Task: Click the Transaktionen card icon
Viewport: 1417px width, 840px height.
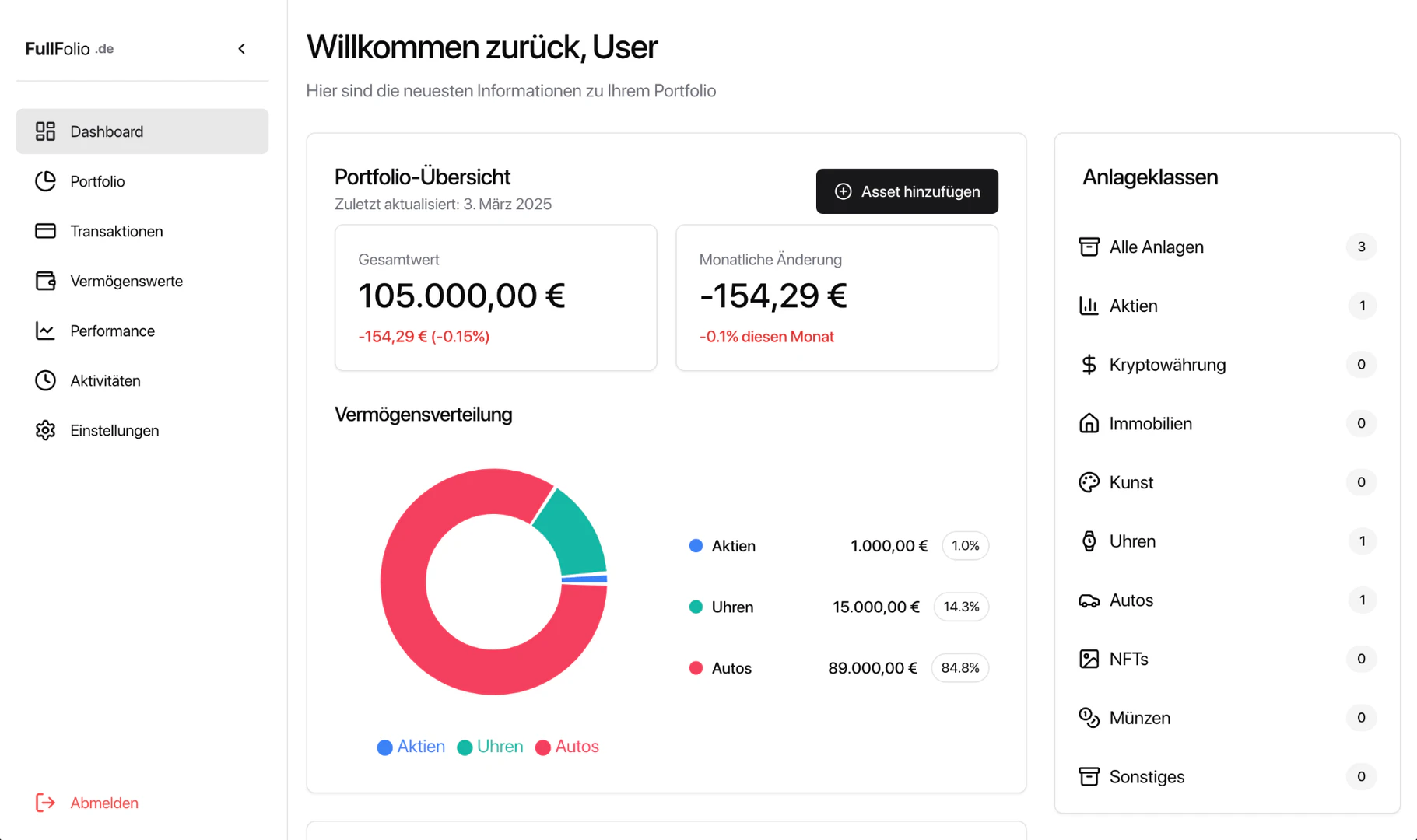Action: tap(45, 231)
